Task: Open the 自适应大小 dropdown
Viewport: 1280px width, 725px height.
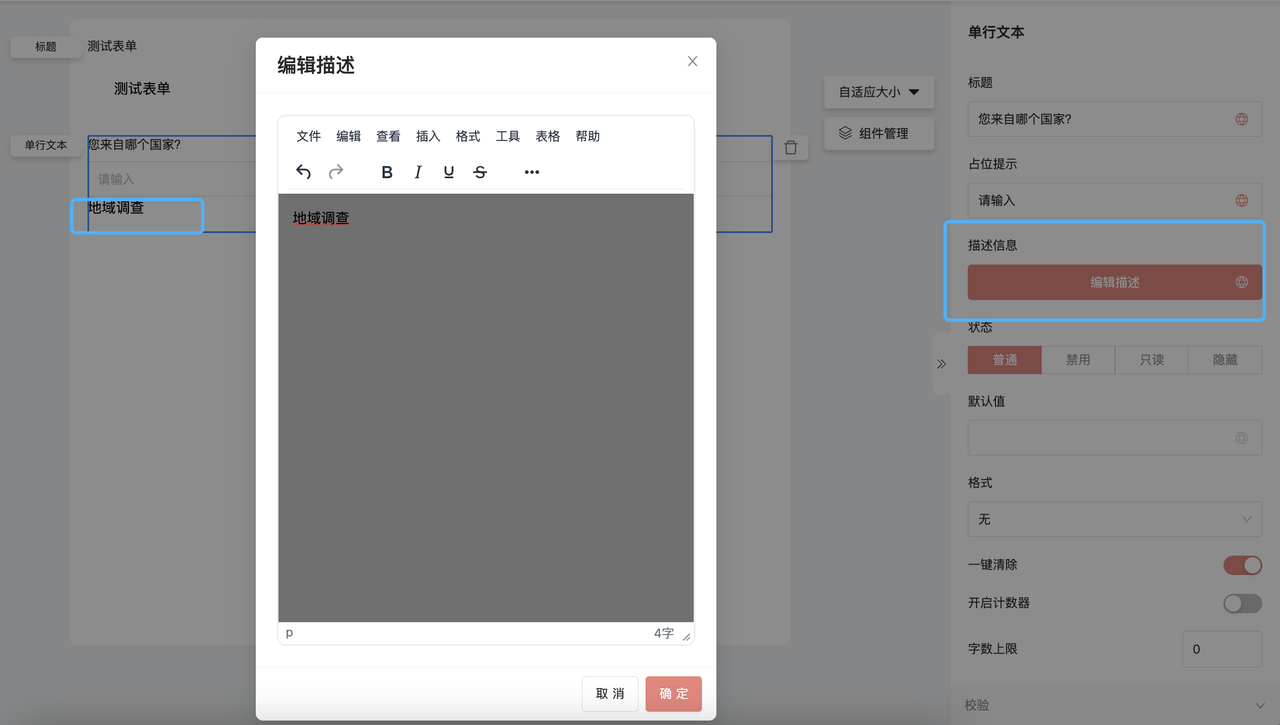Action: click(x=879, y=92)
